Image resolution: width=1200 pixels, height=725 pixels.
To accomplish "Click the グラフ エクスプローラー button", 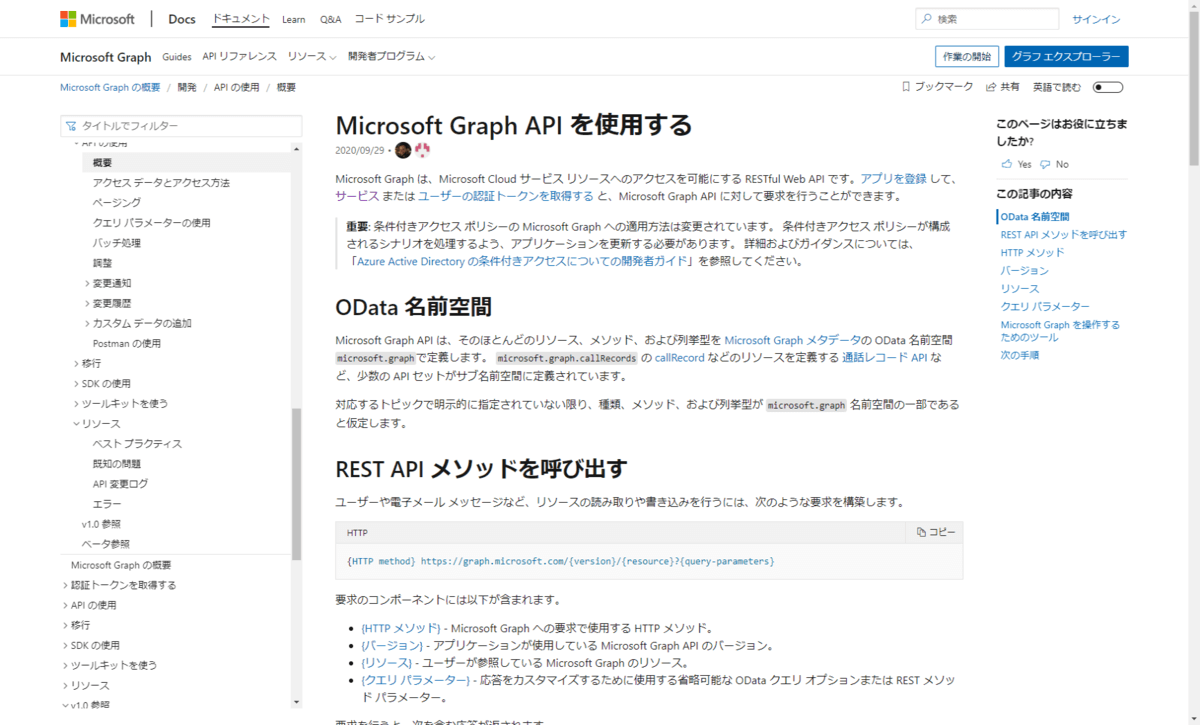I will pos(1067,56).
